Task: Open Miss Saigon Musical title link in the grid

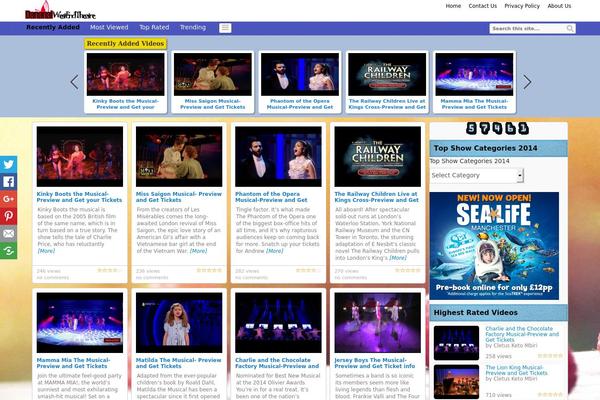Action: coord(179,197)
